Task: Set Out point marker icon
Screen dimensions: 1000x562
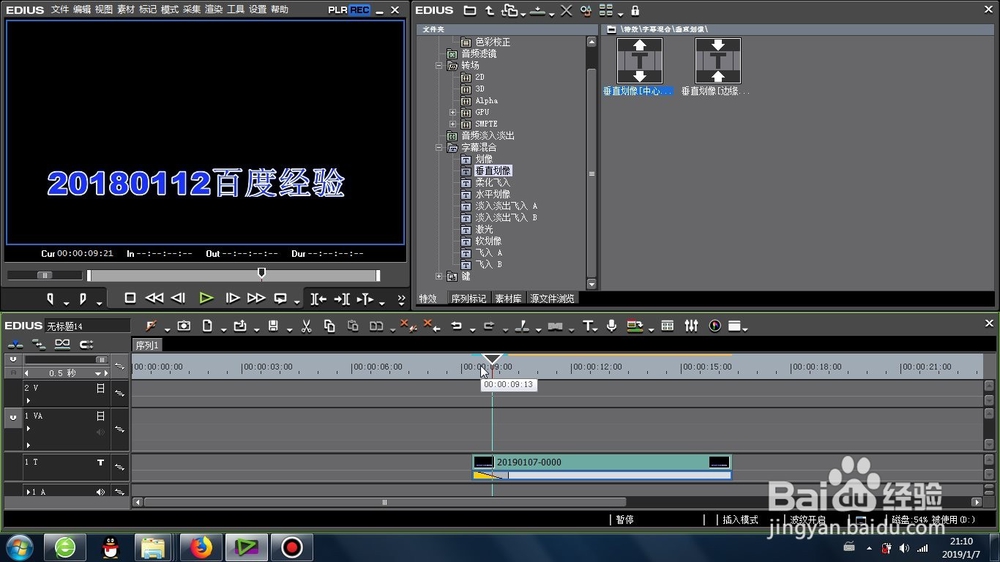Action: (83, 298)
